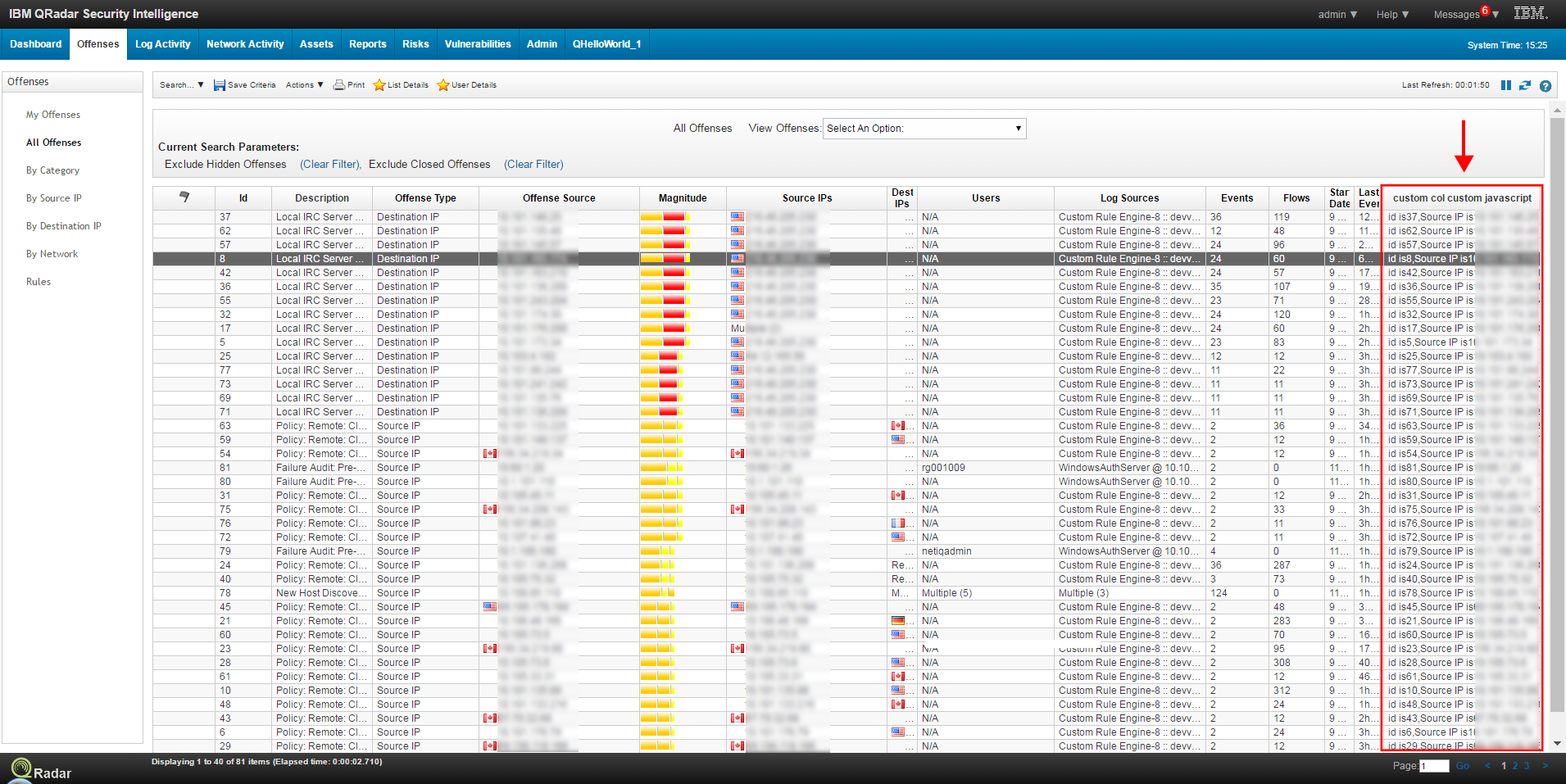The image size is (1566, 784).
Task: Select By Network in sidebar
Action: tap(52, 254)
